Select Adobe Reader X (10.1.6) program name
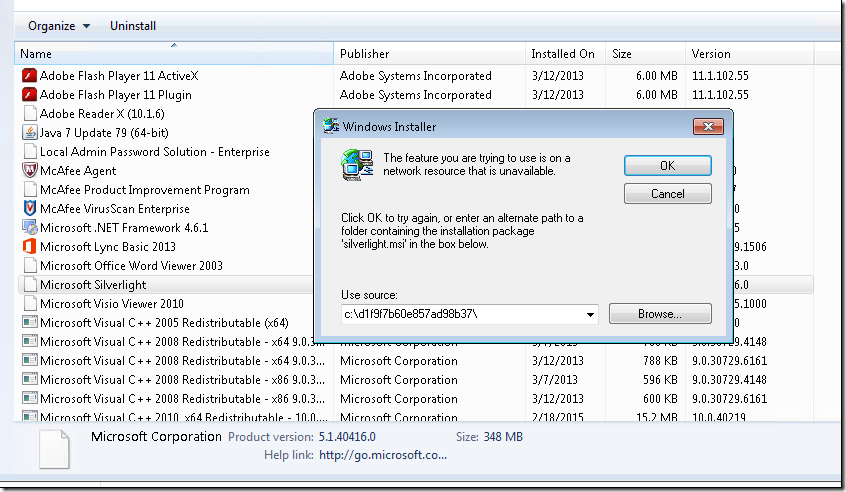 coord(102,114)
